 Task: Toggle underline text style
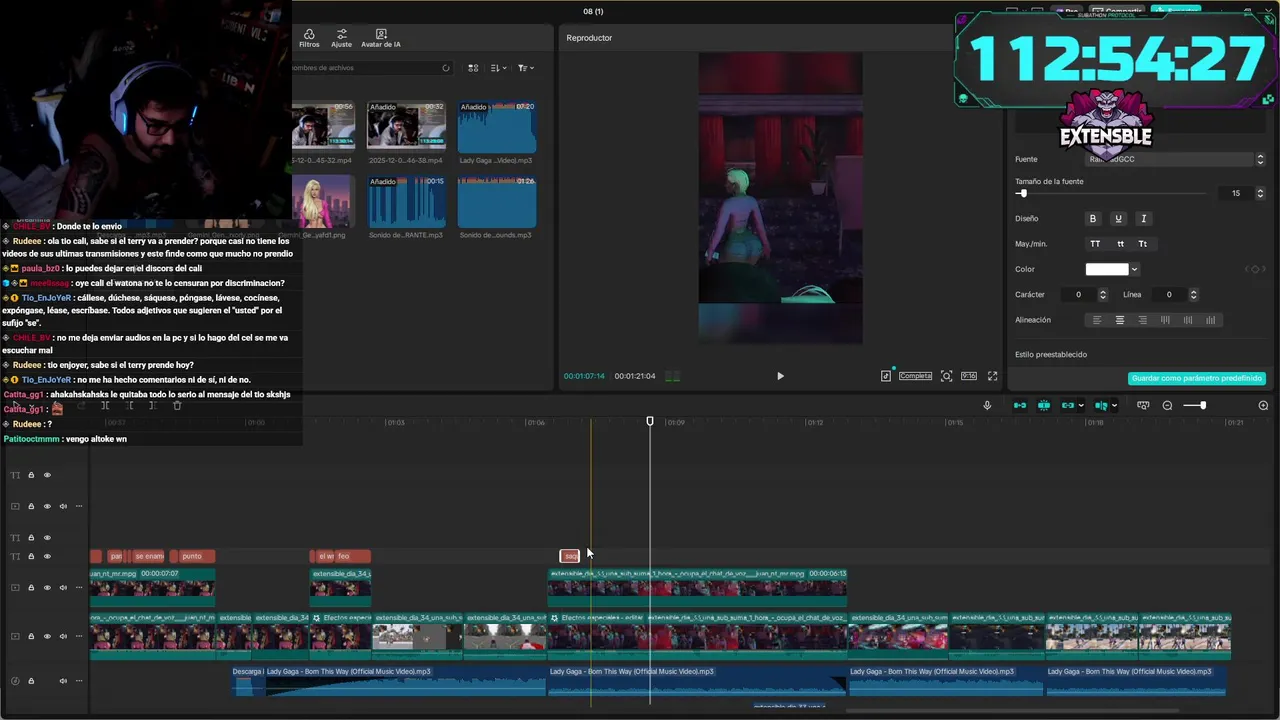[1118, 219]
